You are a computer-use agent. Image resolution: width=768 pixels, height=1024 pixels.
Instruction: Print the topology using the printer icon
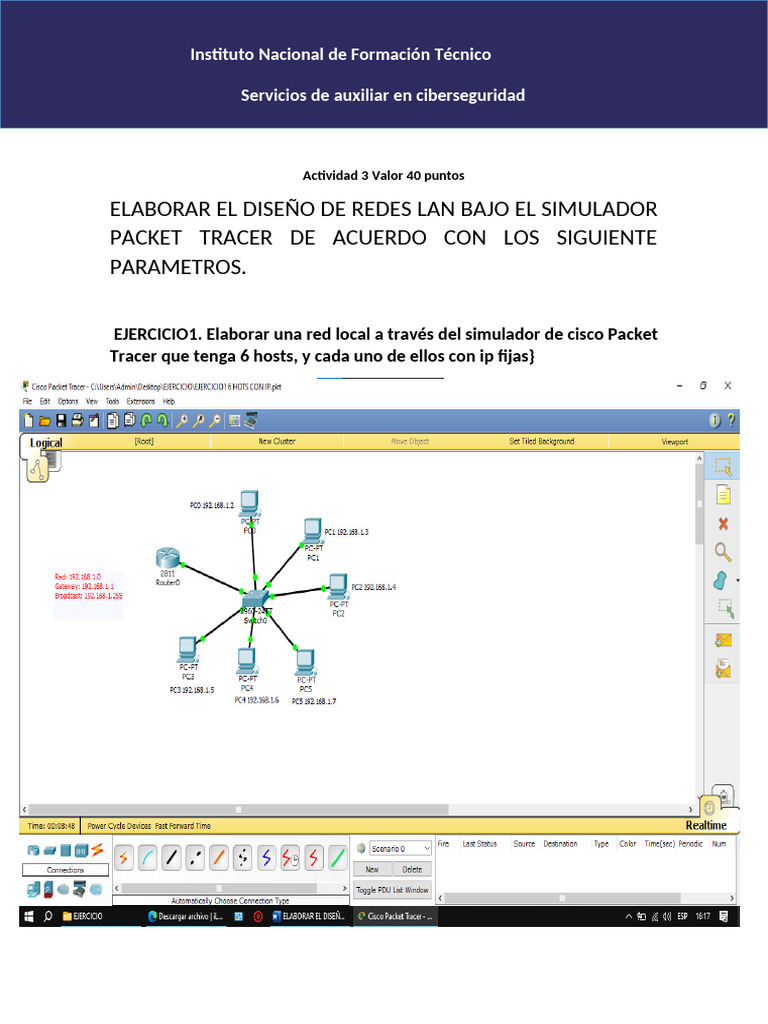pos(77,421)
